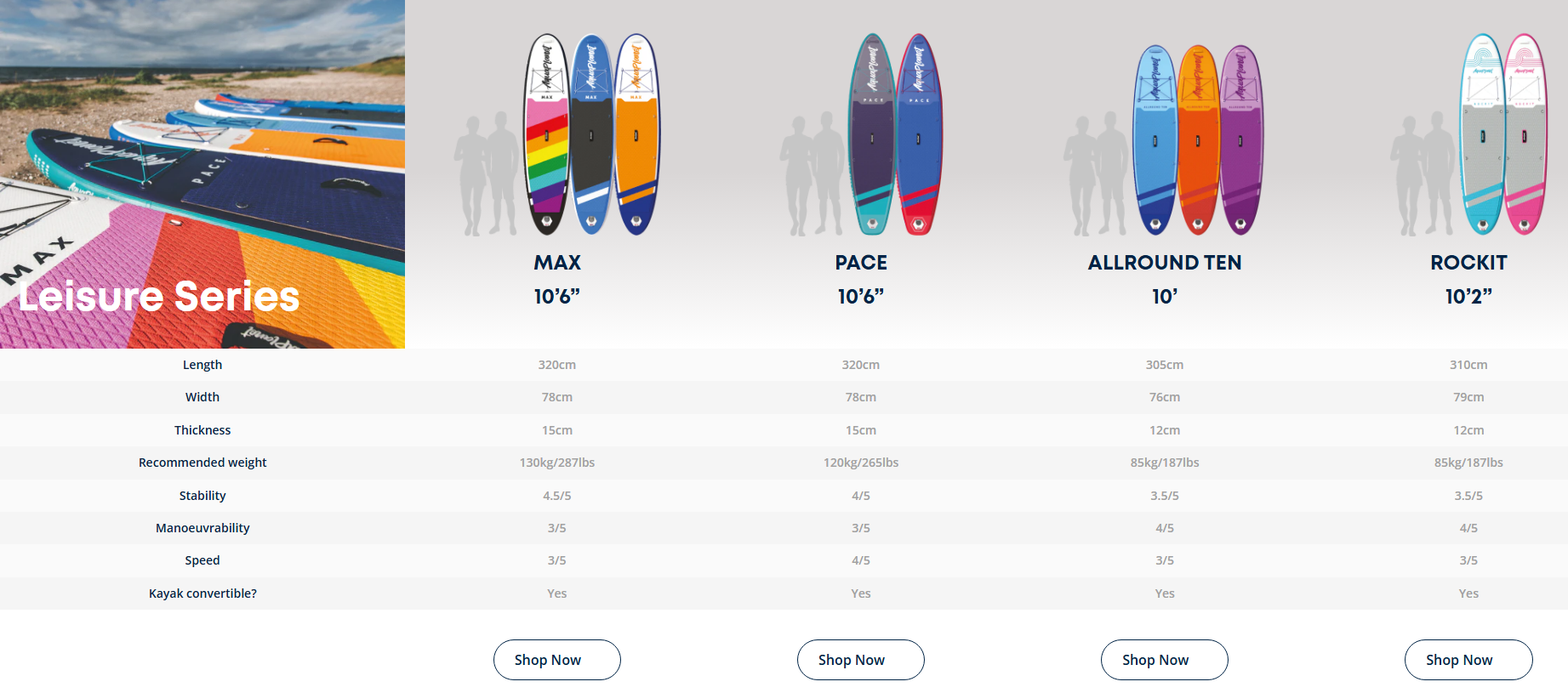Click Shop Now under PACE board
1568x693 pixels.
coord(860,660)
